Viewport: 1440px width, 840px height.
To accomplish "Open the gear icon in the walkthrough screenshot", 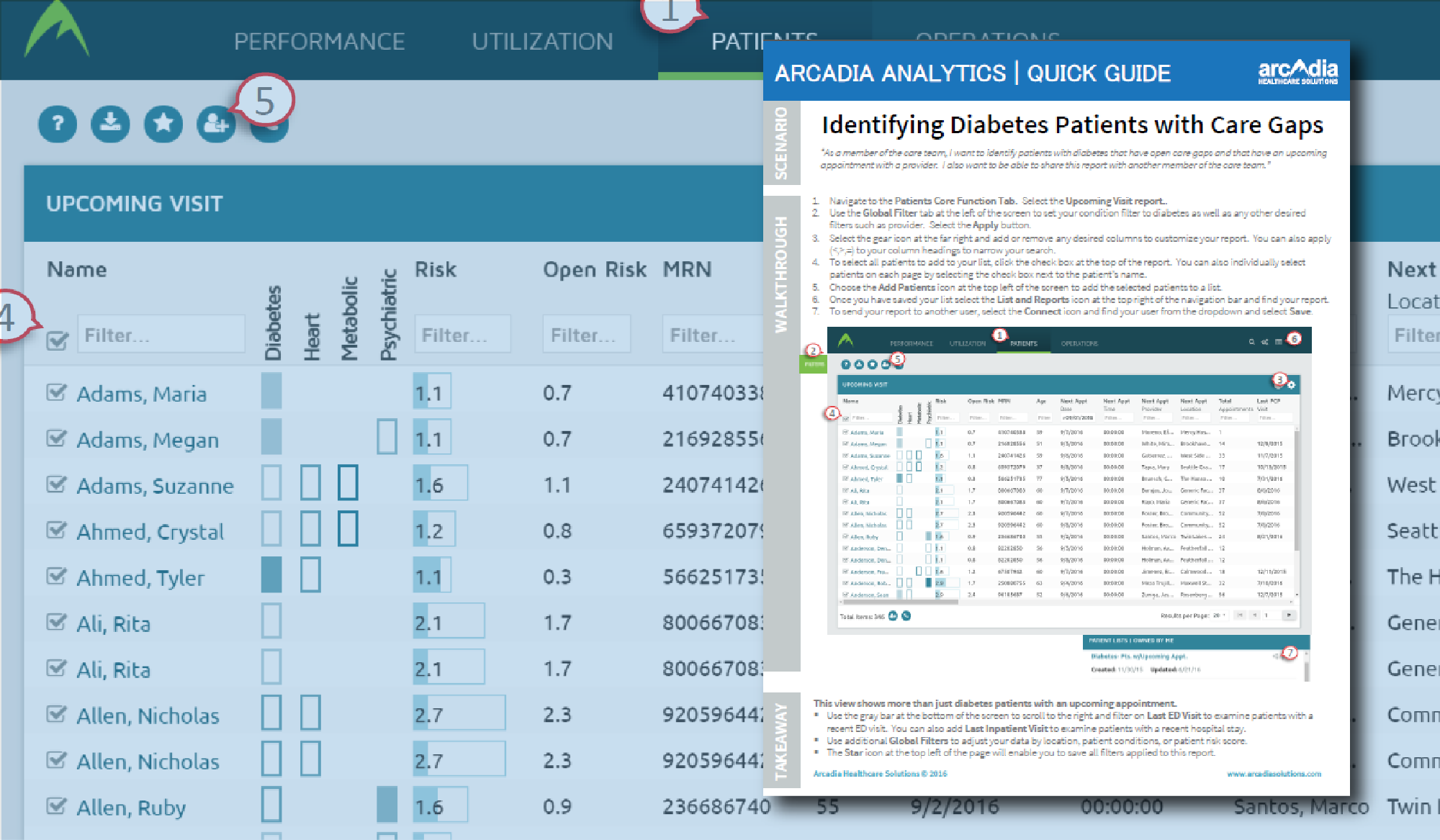I will (x=1292, y=386).
